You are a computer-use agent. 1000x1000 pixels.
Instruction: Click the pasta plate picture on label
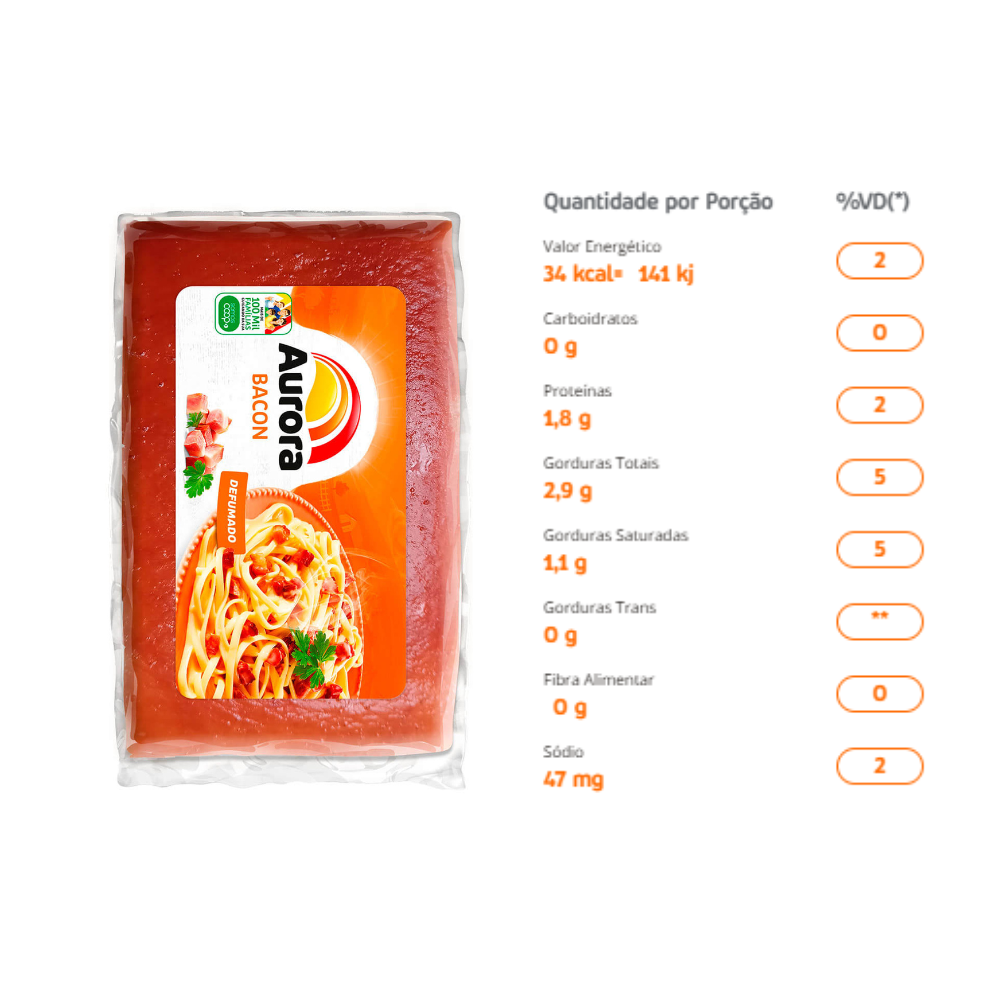pyautogui.click(x=270, y=593)
